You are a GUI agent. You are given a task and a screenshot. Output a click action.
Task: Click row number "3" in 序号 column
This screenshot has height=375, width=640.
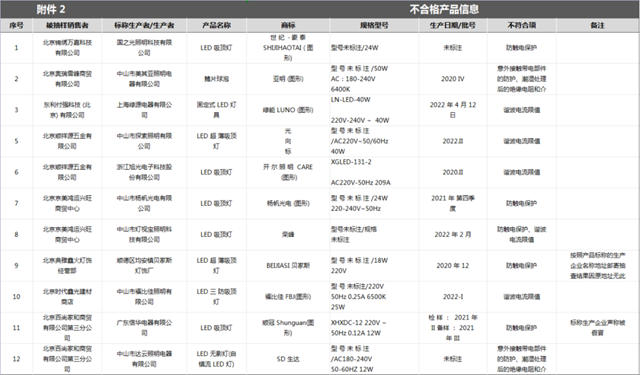tap(16, 110)
